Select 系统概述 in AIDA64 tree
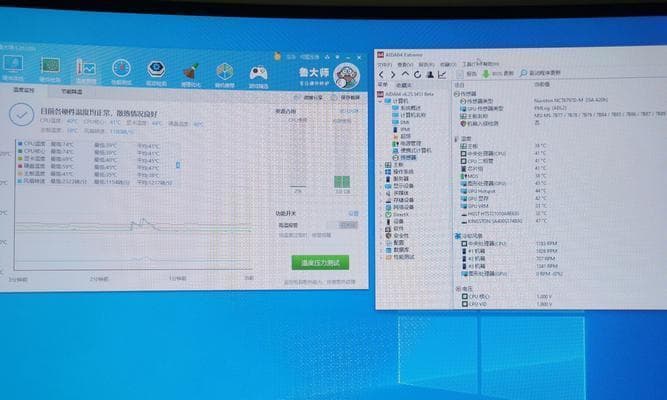The height and width of the screenshot is (400, 667). [408, 108]
